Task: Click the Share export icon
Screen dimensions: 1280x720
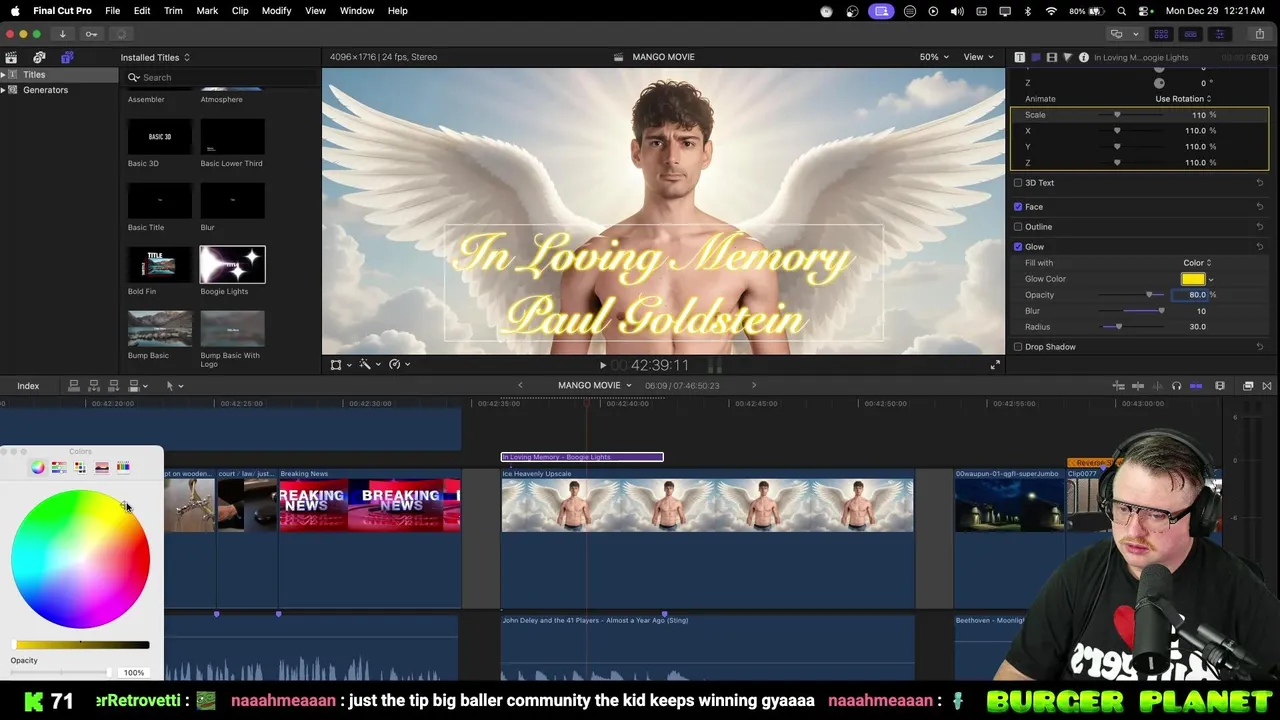Action: click(x=1259, y=34)
